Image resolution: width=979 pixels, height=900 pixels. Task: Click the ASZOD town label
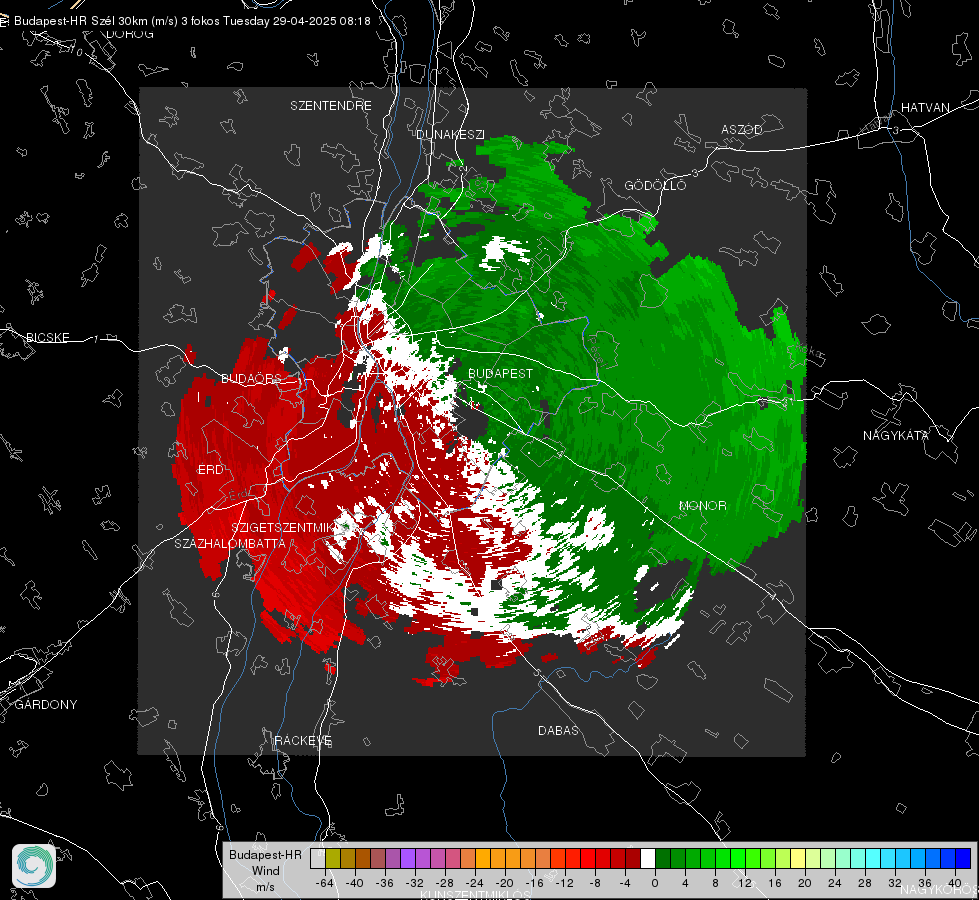tap(742, 130)
